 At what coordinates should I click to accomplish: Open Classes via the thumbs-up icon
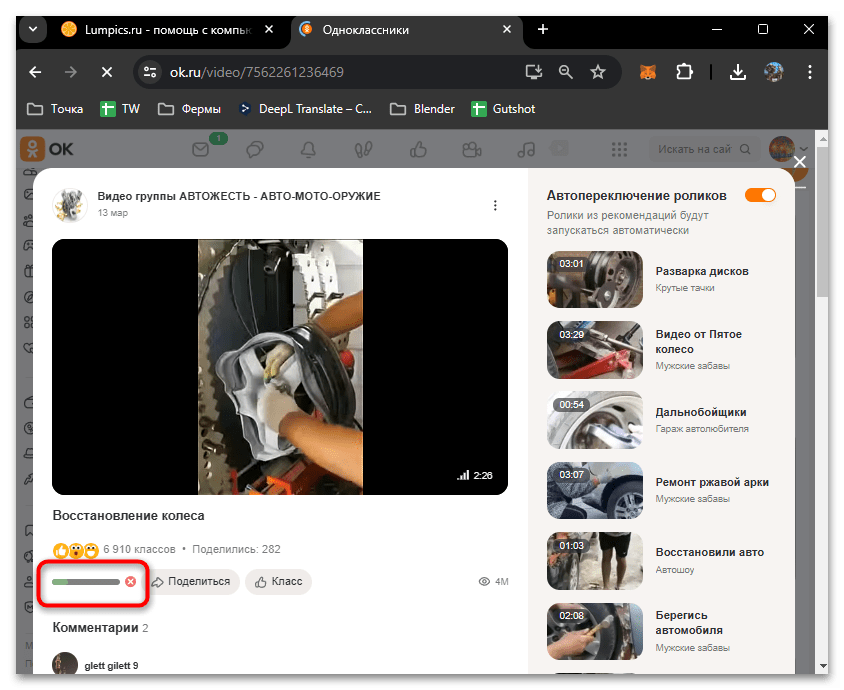[419, 148]
